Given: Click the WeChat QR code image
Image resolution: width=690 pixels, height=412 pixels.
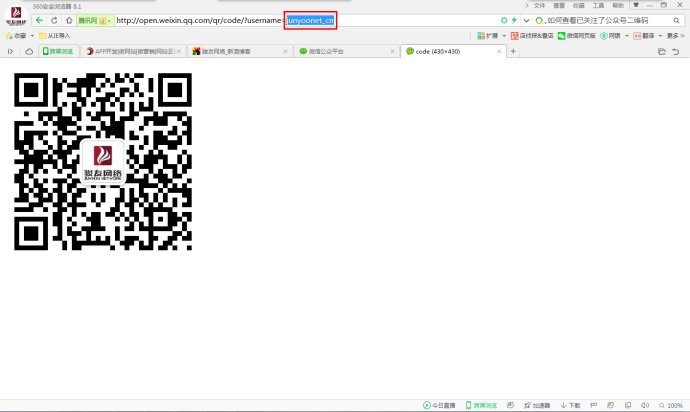Looking at the screenshot, I should tap(103, 162).
